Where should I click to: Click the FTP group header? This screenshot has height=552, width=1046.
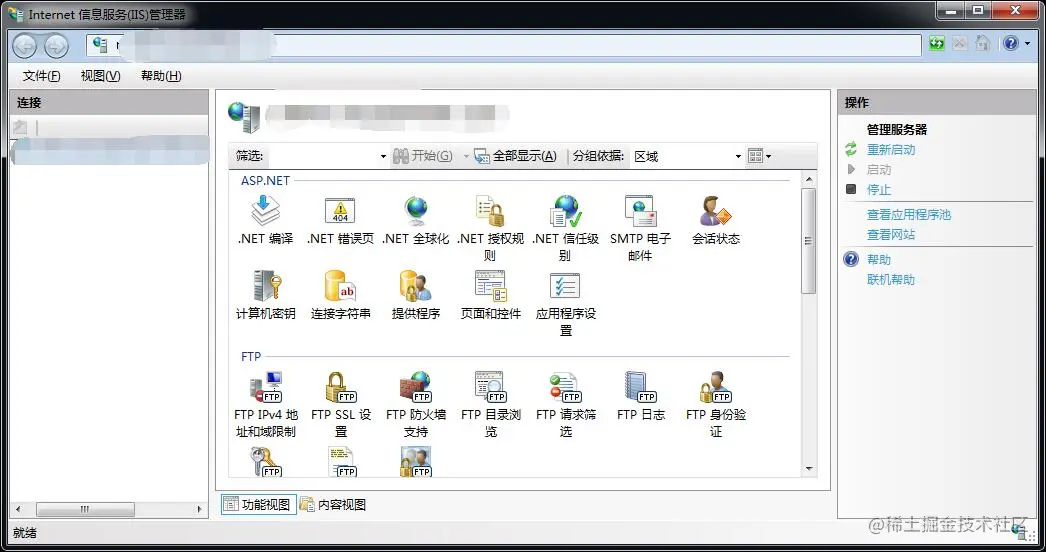(251, 356)
